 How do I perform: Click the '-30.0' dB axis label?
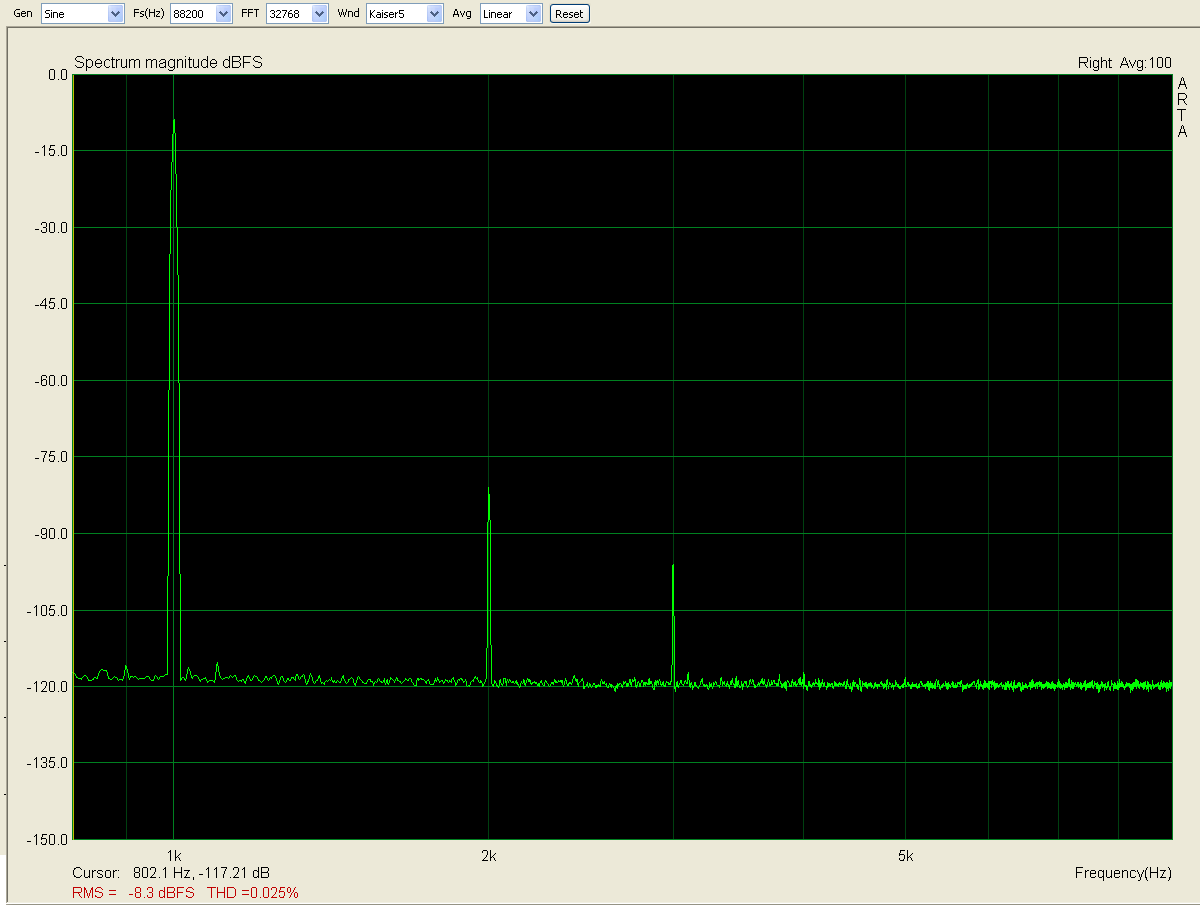coord(52,228)
